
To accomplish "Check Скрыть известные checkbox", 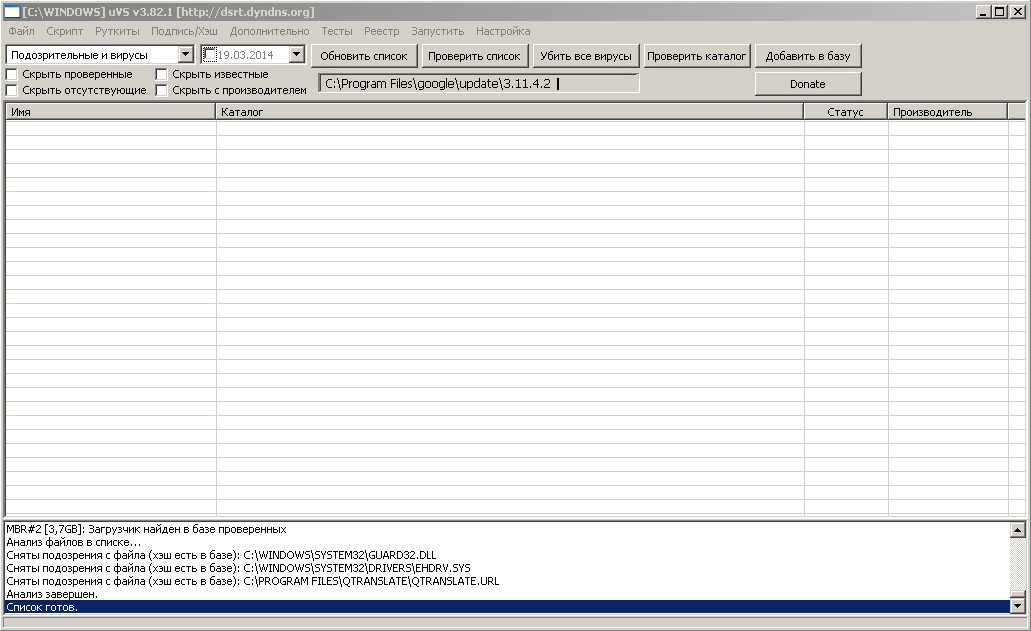I will click(x=161, y=74).
